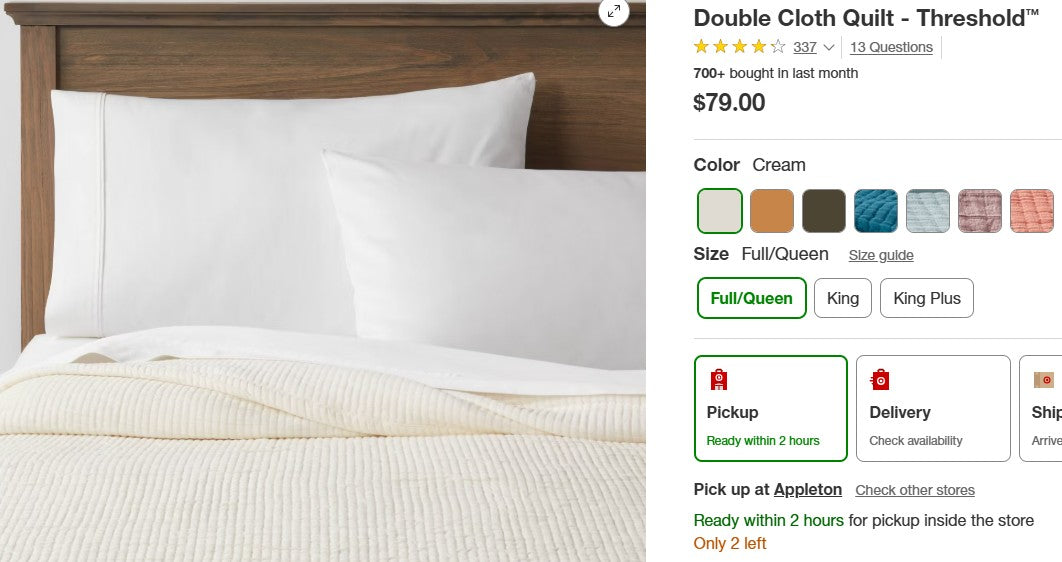Choose the light blue quilt swatch
Viewport: 1062px width, 562px height.
(928, 211)
